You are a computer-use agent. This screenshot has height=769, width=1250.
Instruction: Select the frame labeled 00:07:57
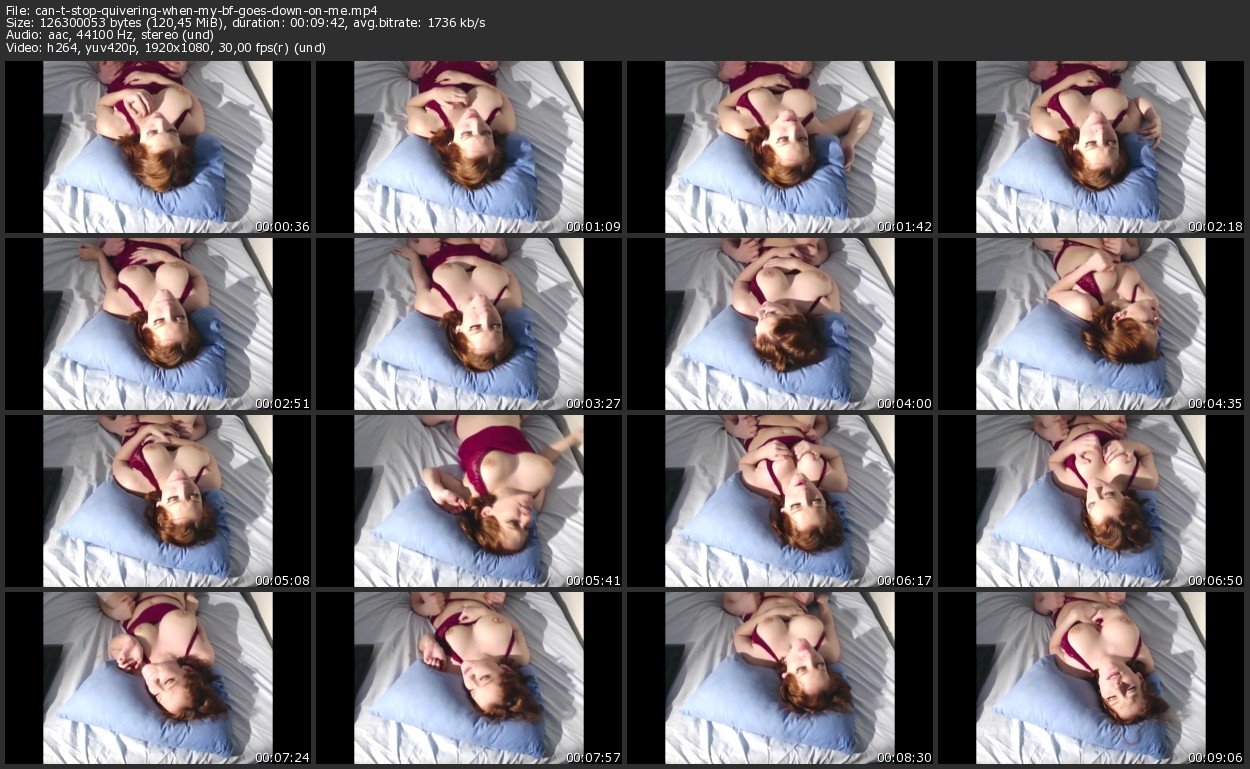coord(469,677)
